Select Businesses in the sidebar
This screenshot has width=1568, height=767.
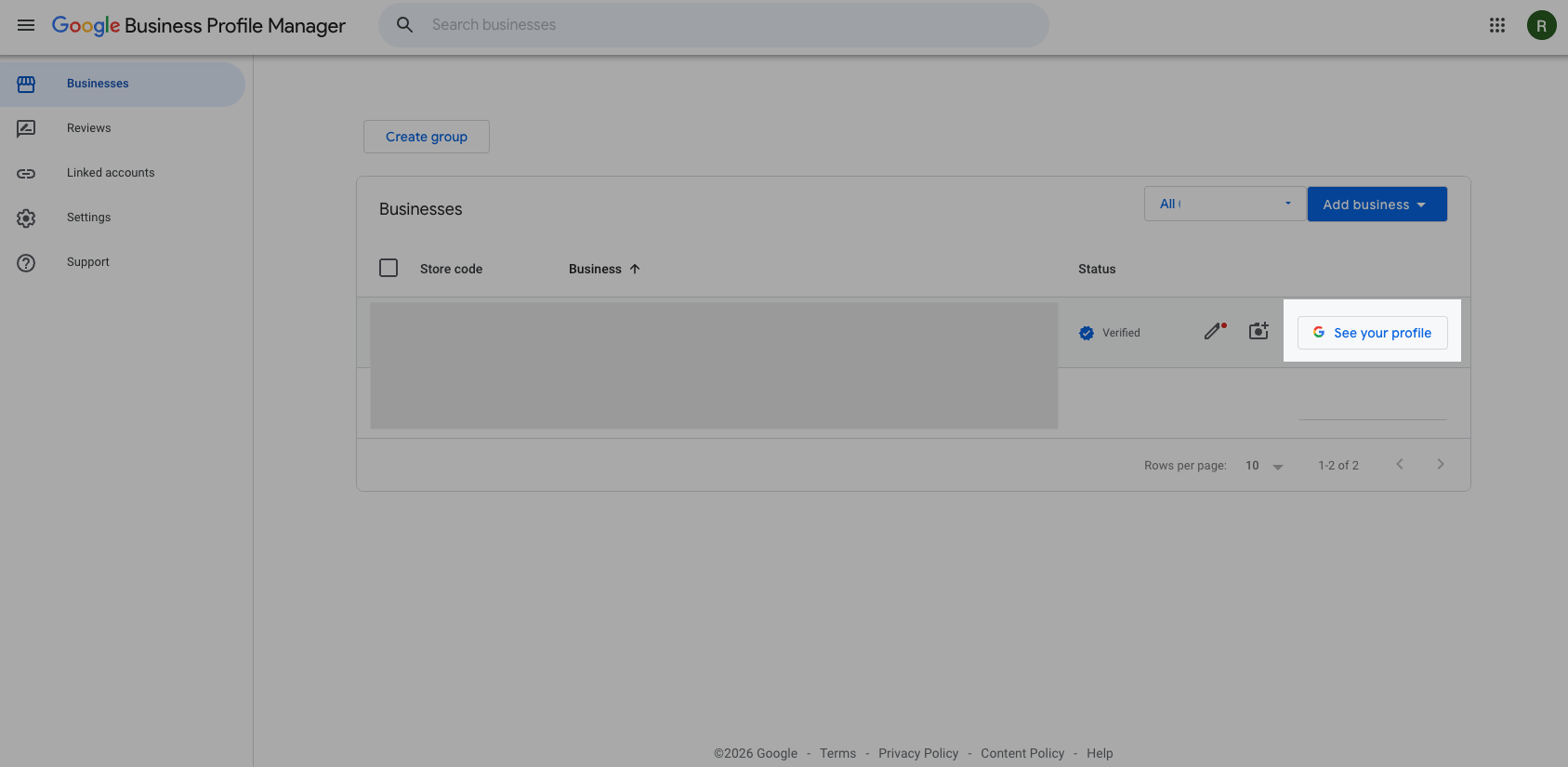pos(123,84)
